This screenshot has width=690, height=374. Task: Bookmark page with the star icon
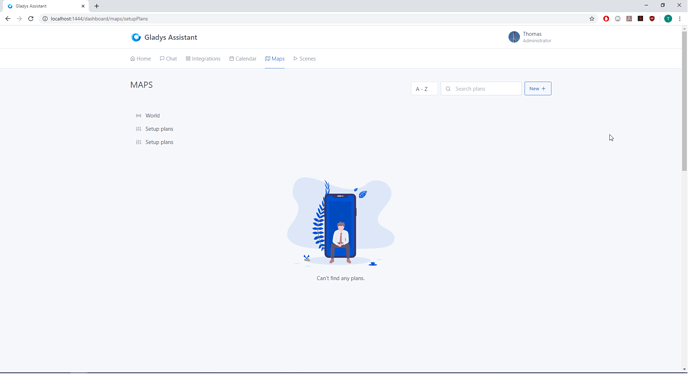(591, 18)
